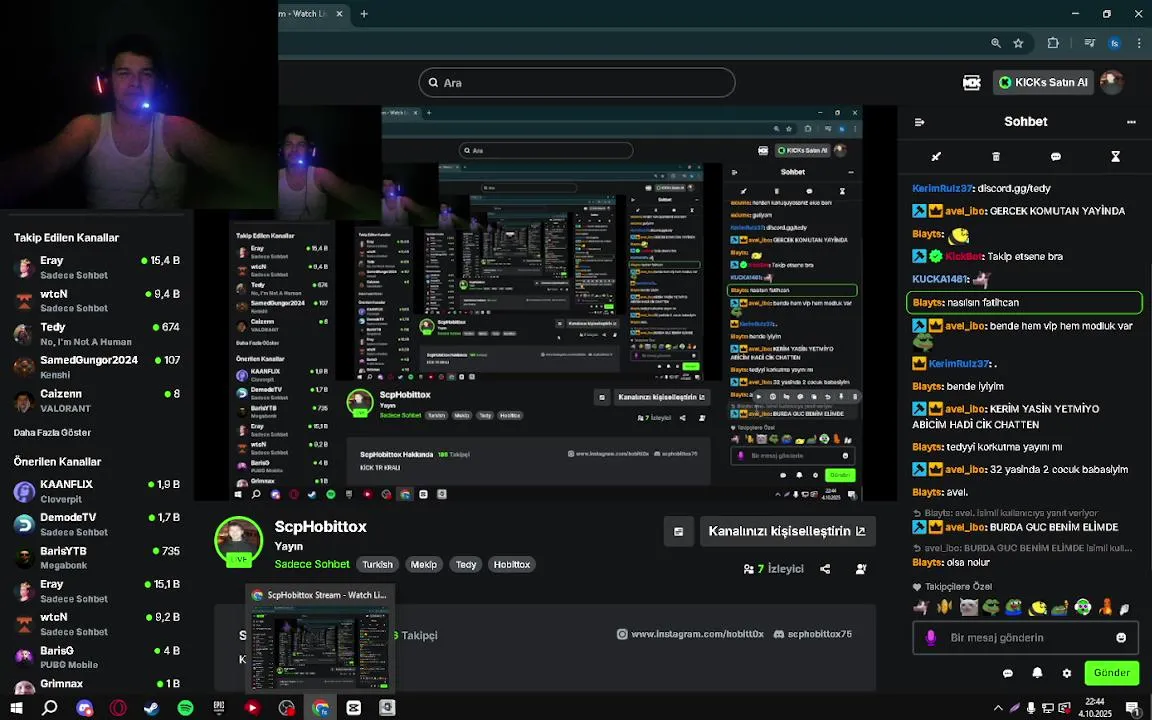
Task: Toggle the chat notification bell
Action: pos(1037,673)
